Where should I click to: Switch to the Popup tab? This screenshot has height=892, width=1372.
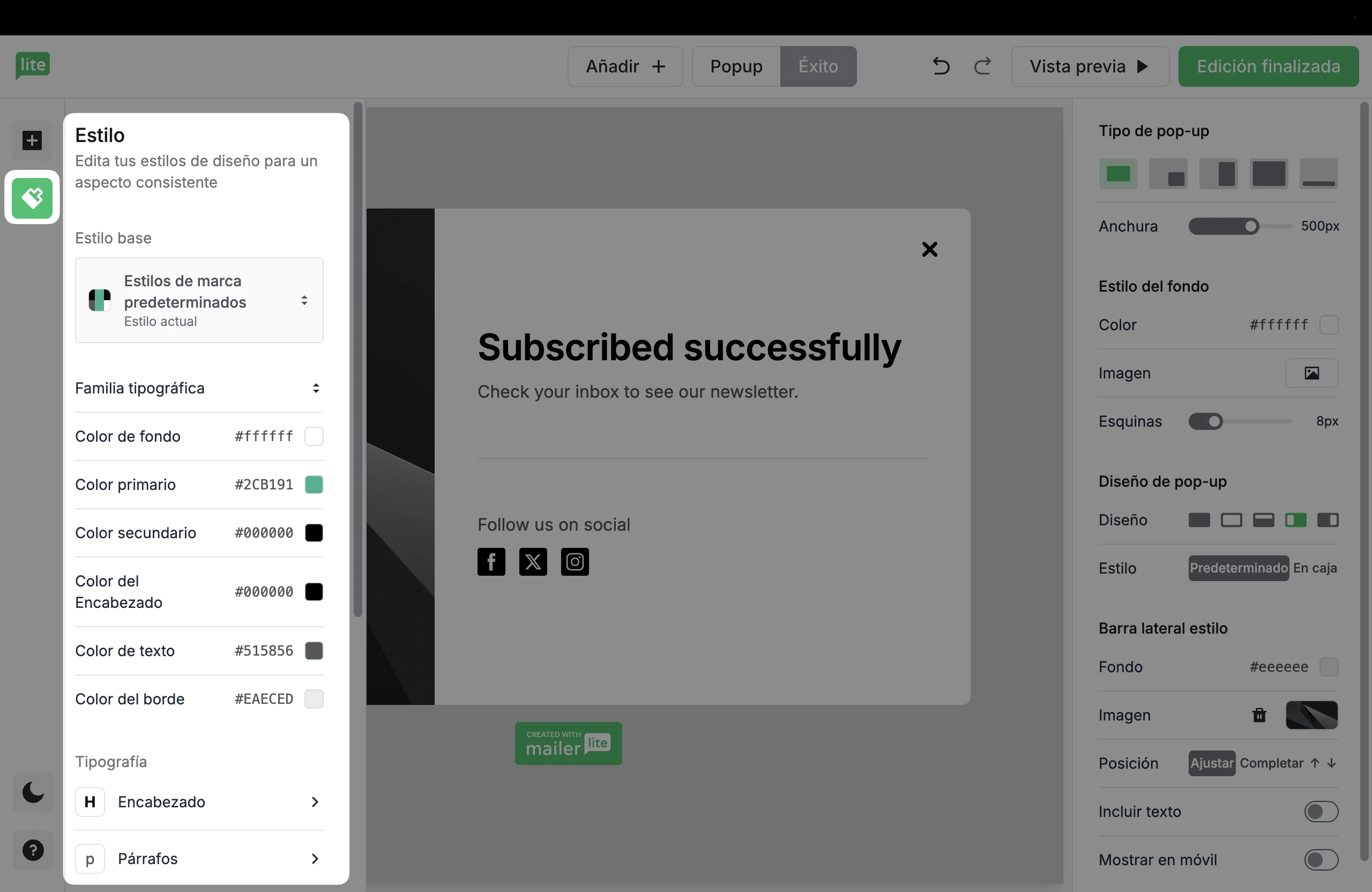click(x=736, y=66)
